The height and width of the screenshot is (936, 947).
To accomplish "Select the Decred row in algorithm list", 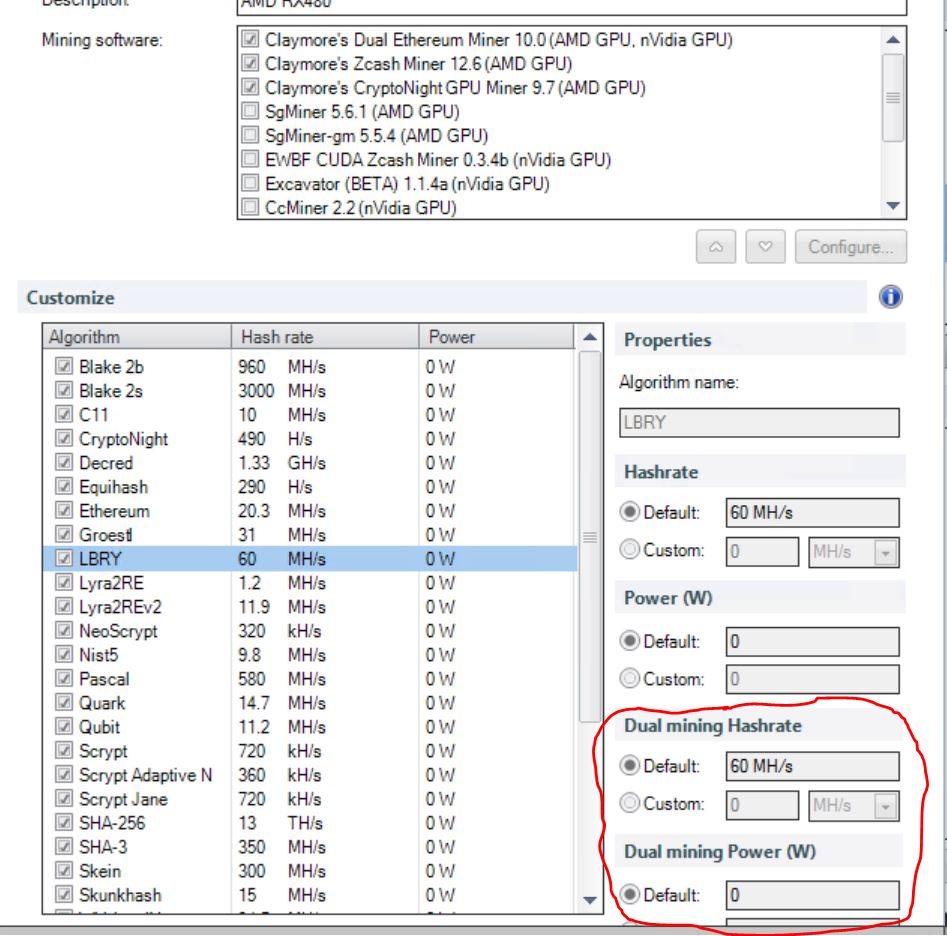I will point(310,463).
